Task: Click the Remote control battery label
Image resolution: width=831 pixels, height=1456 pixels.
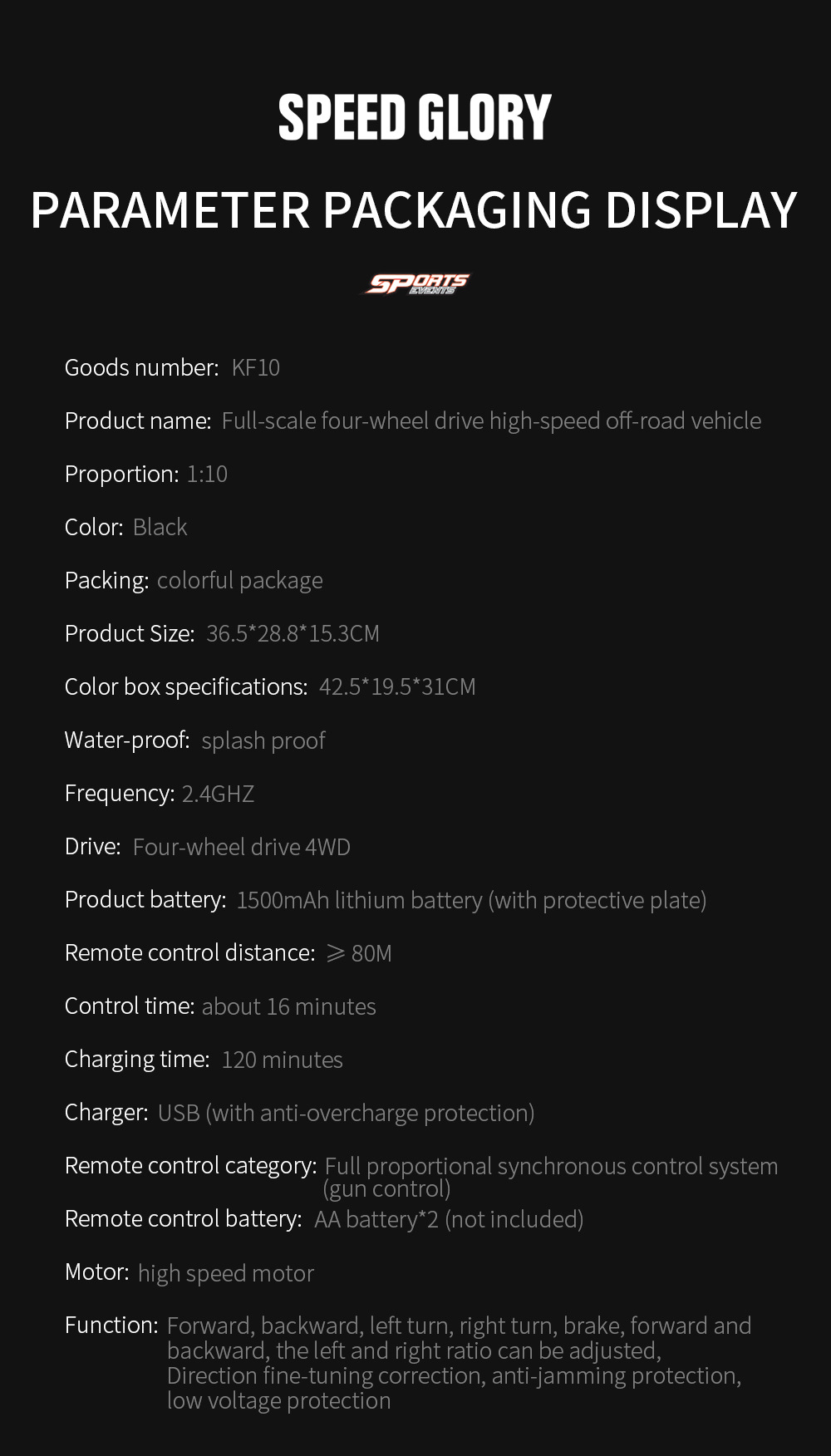Action: [184, 1219]
